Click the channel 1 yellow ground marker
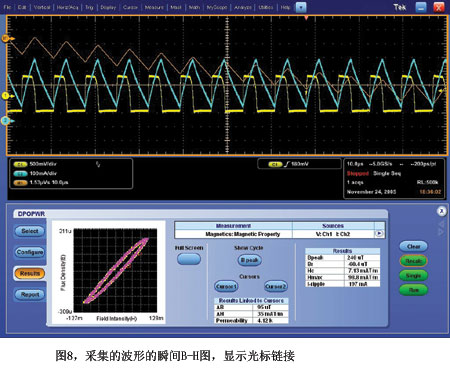Screen dimensions: 450x368 pos(6,96)
